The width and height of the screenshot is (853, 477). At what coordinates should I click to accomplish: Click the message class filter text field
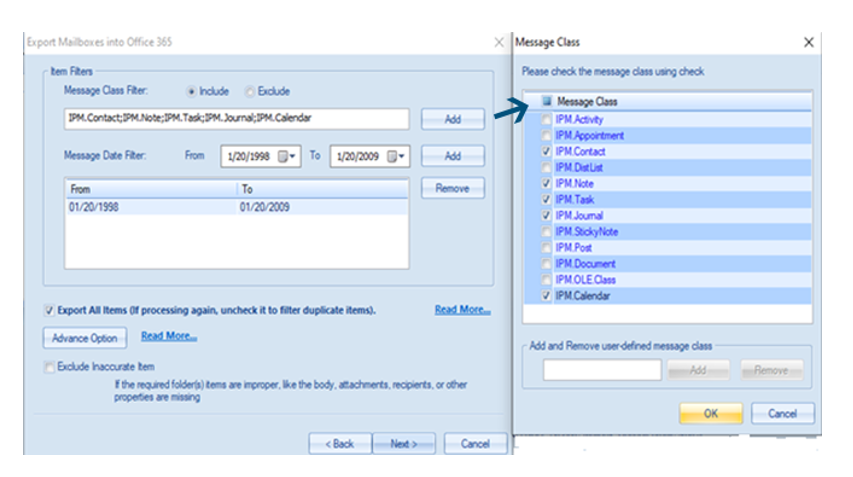coord(237,119)
